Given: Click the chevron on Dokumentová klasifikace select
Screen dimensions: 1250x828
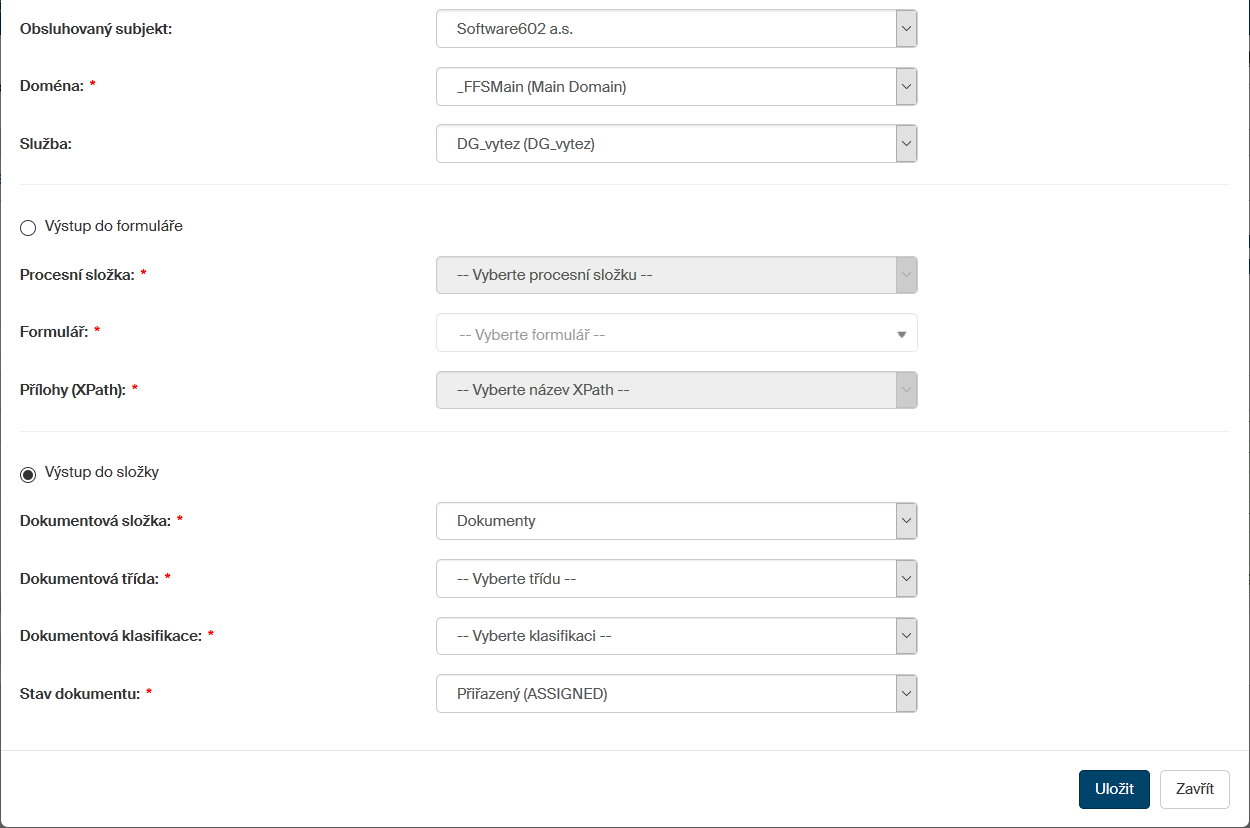Looking at the screenshot, I should tap(906, 636).
